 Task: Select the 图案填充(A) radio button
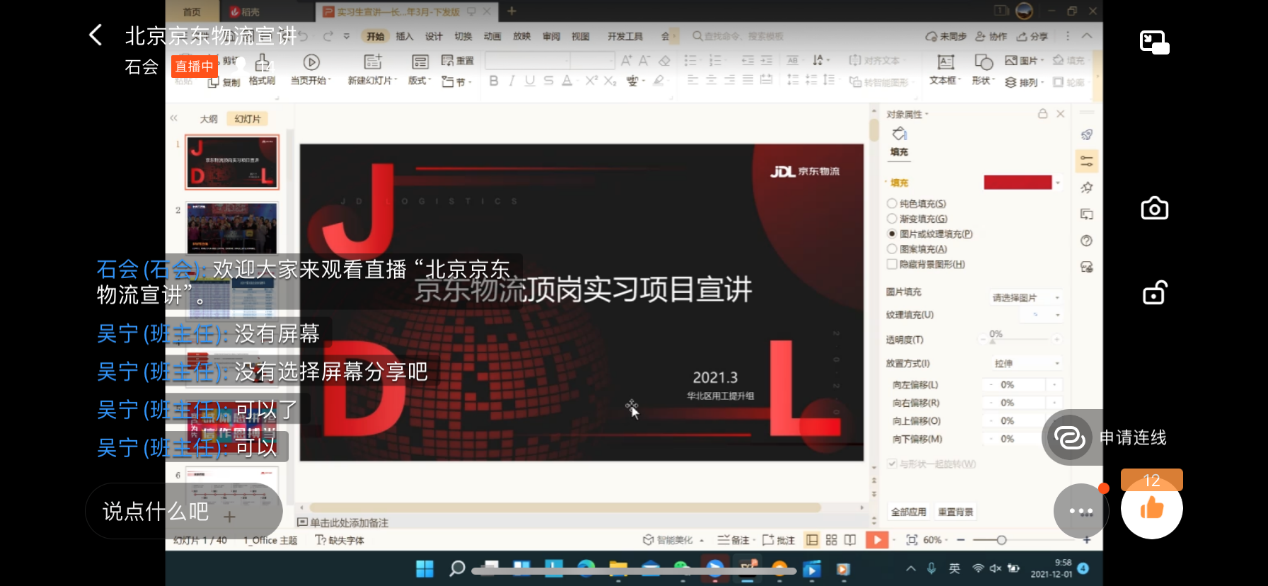892,249
